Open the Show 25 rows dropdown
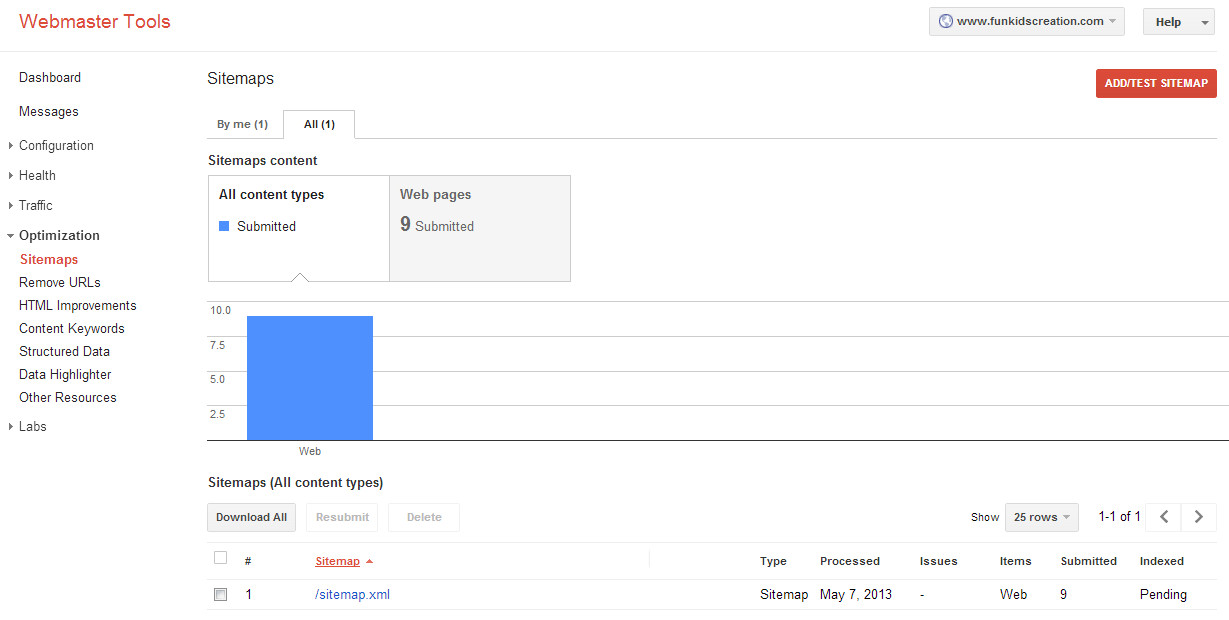This screenshot has height=620, width=1229. click(x=1041, y=517)
